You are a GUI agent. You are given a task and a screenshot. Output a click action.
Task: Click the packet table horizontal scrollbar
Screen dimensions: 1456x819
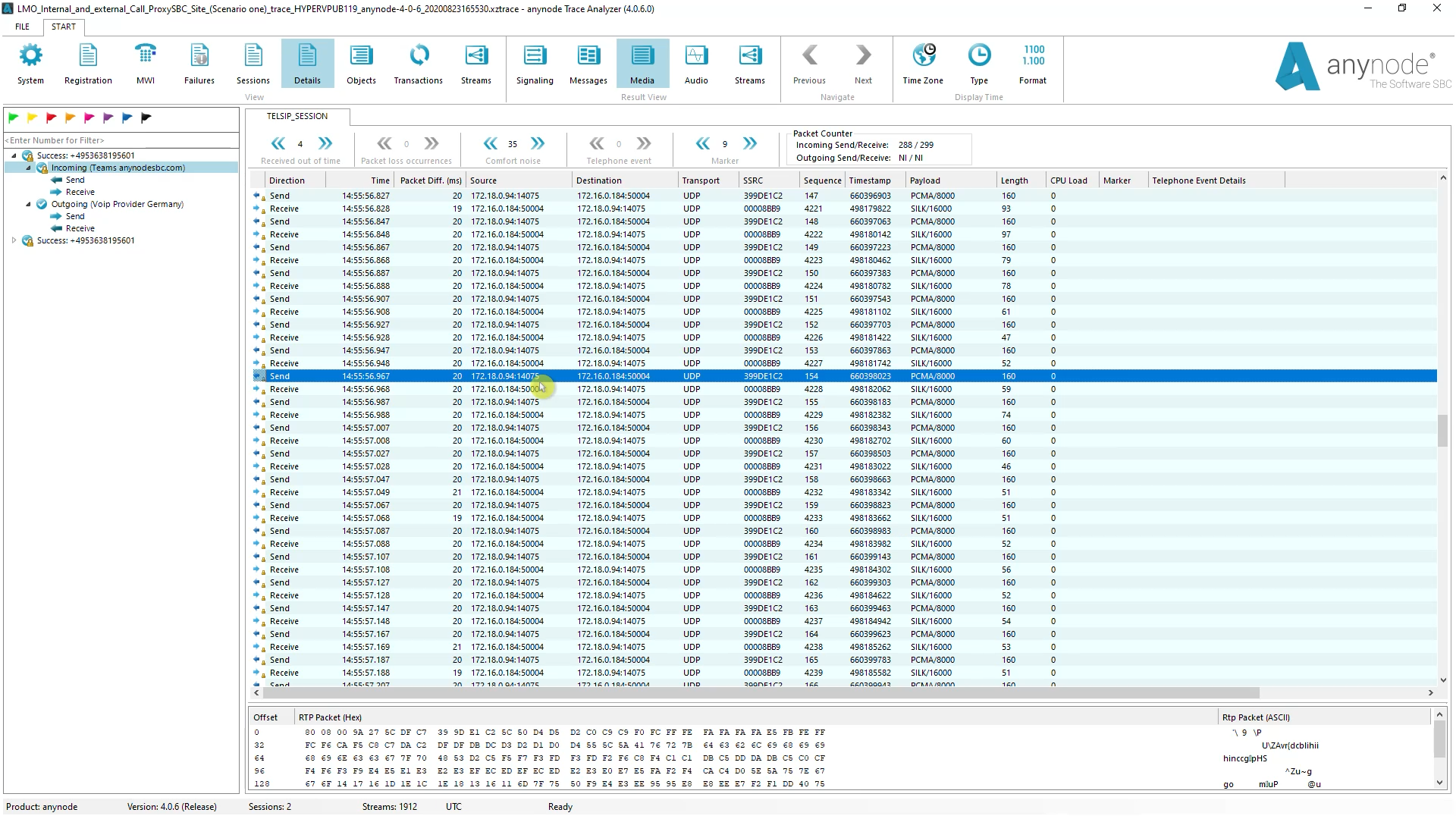point(761,692)
